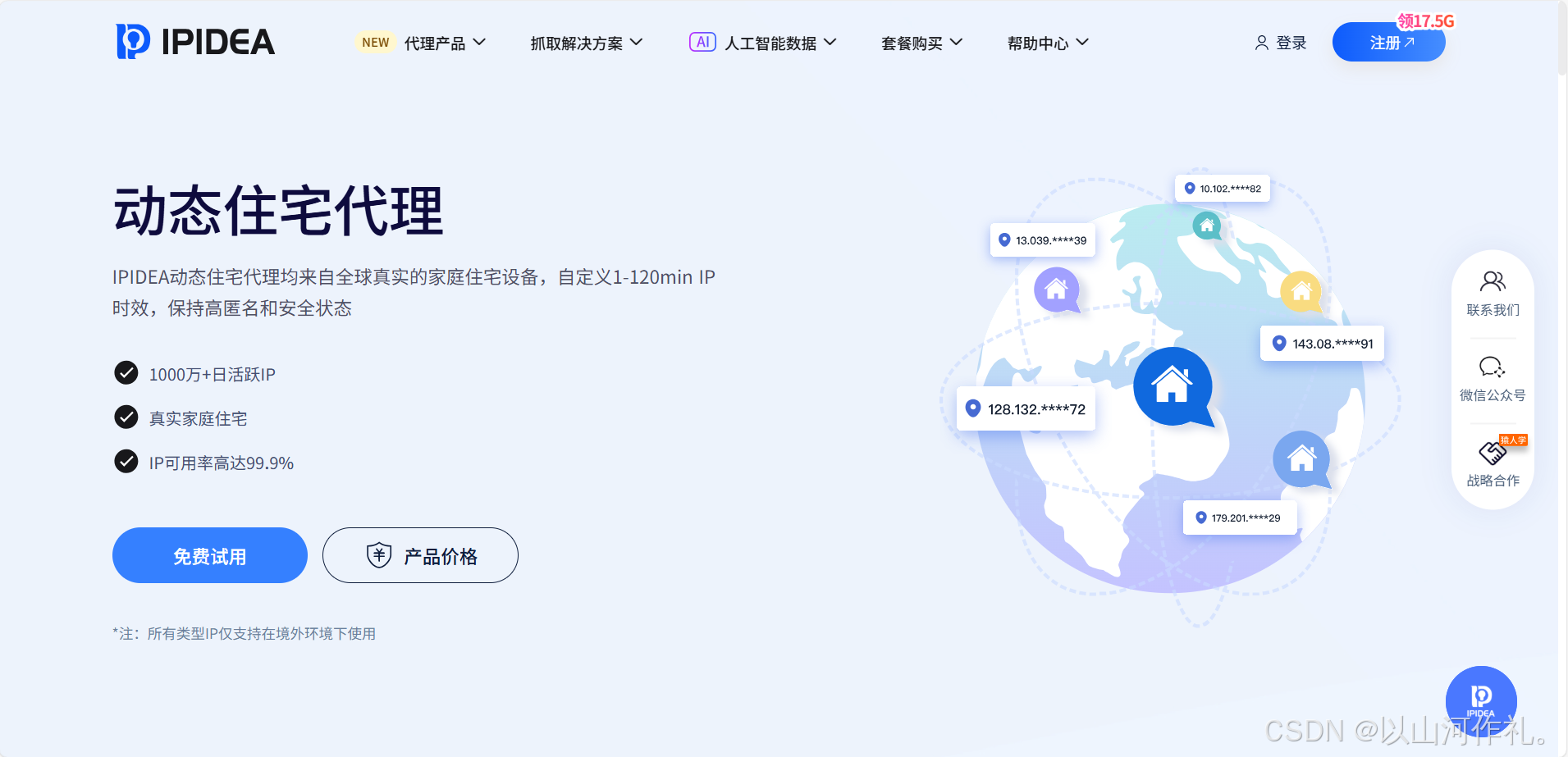1568x757 pixels.
Task: Click the 179.201.****29 IP label
Action: 1240,518
